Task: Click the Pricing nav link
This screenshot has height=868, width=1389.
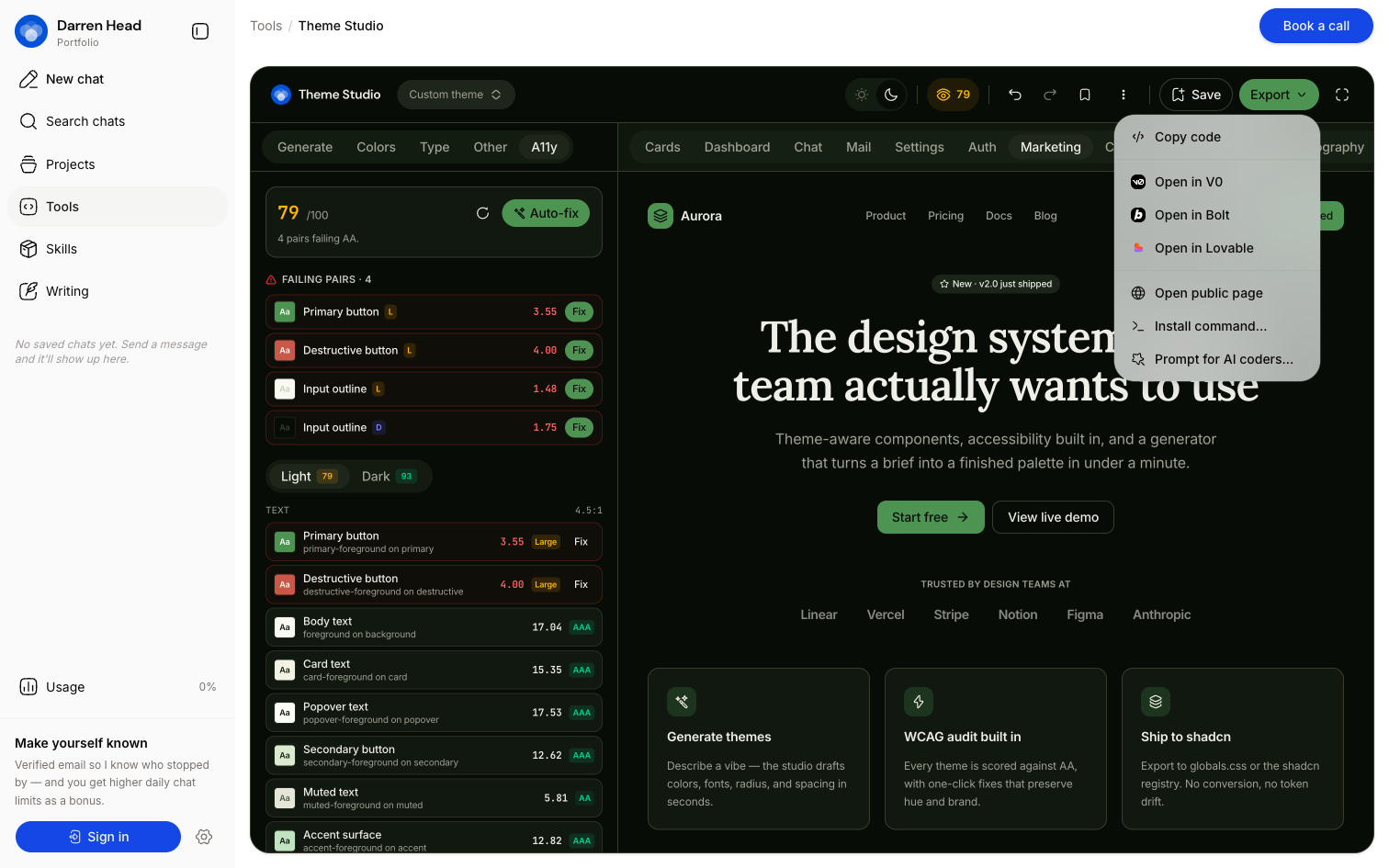Action: pos(945,216)
